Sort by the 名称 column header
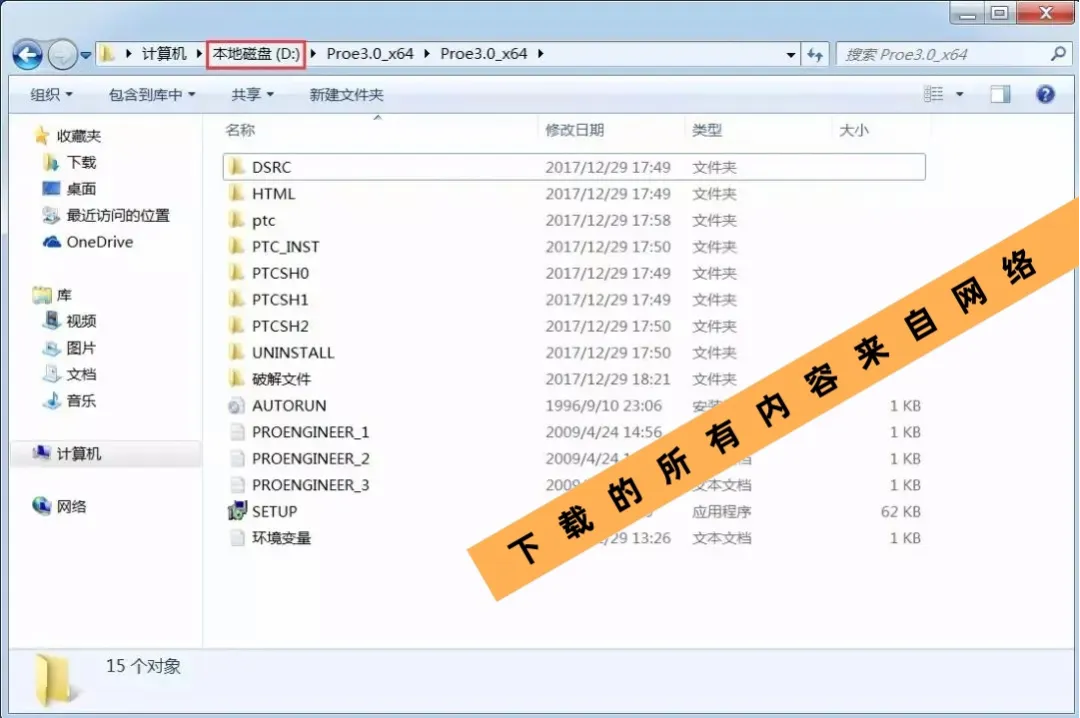 point(240,130)
